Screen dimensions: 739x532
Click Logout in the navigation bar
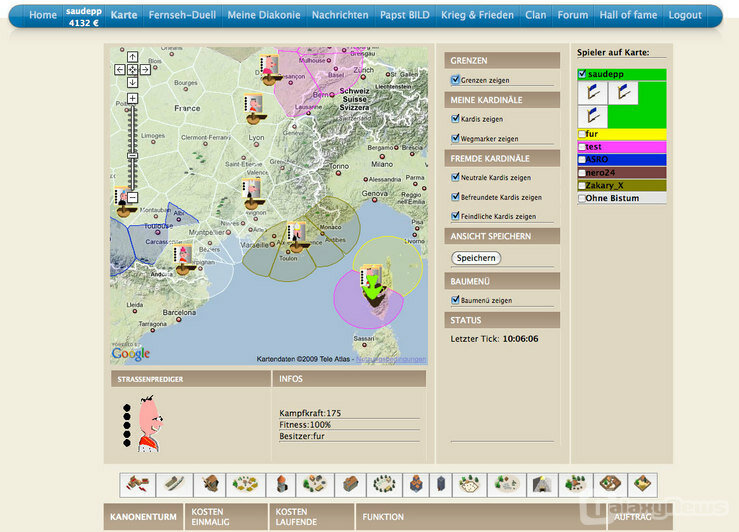pyautogui.click(x=685, y=15)
